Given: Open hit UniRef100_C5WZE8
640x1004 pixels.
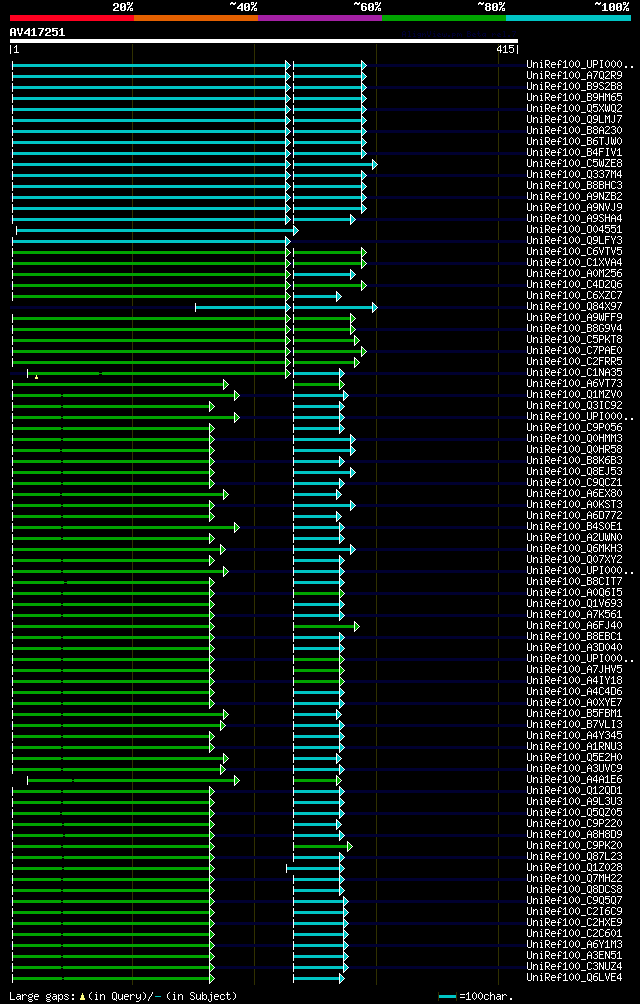Looking at the screenshot, I should pos(574,163).
